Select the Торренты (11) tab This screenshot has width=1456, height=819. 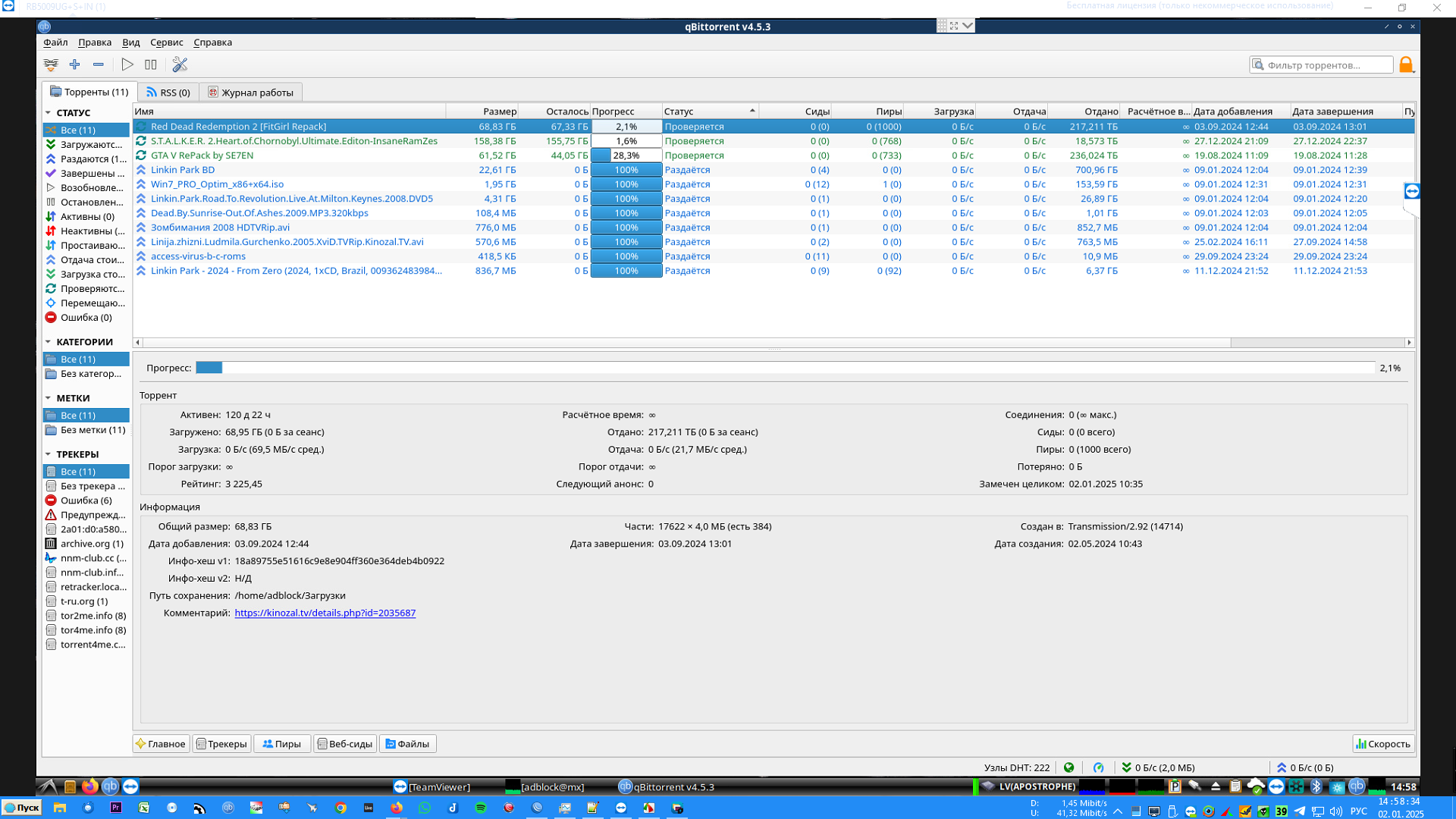pos(89,92)
